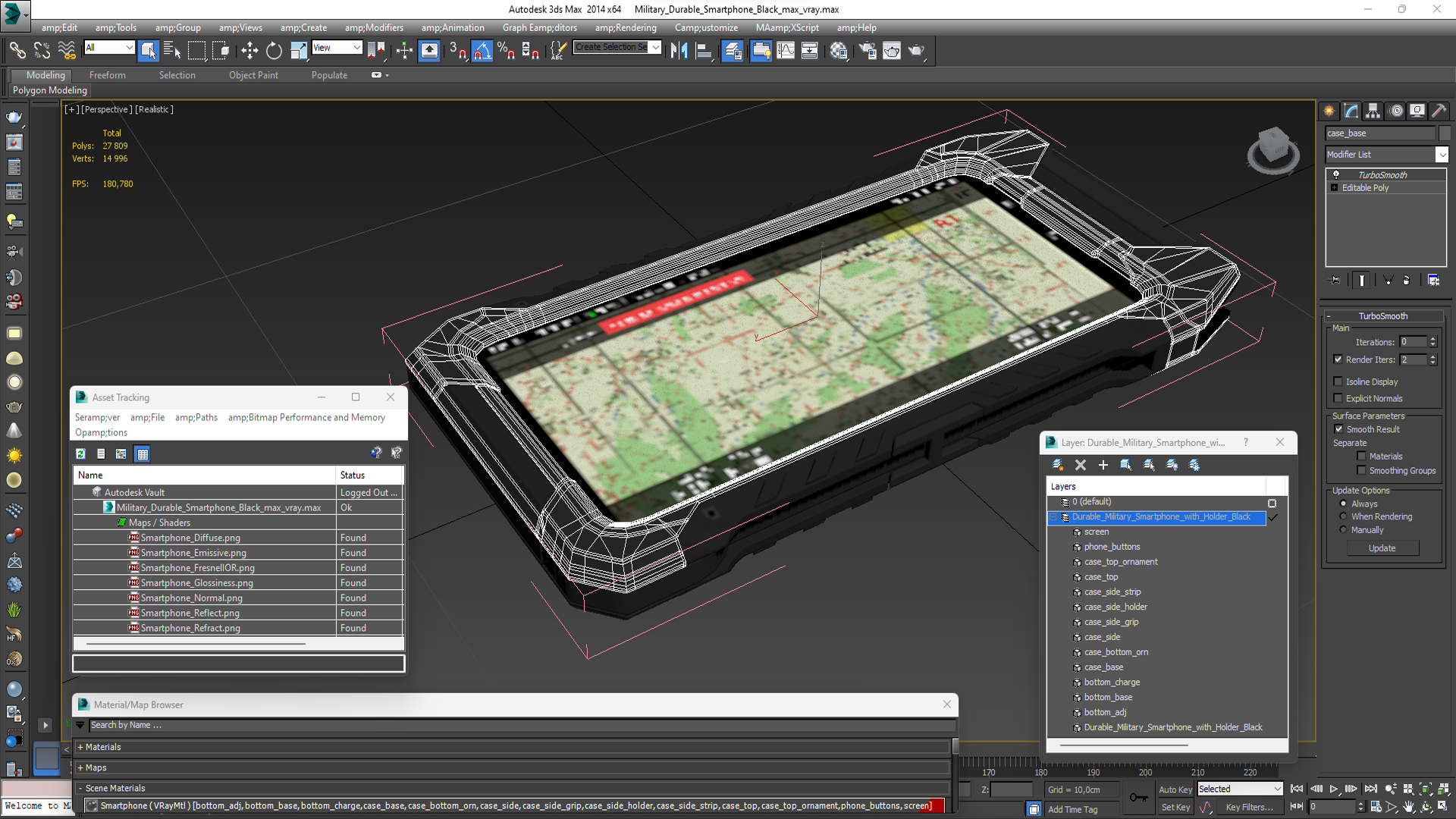Click the Search by Name field
1456x819 pixels.
[522, 725]
